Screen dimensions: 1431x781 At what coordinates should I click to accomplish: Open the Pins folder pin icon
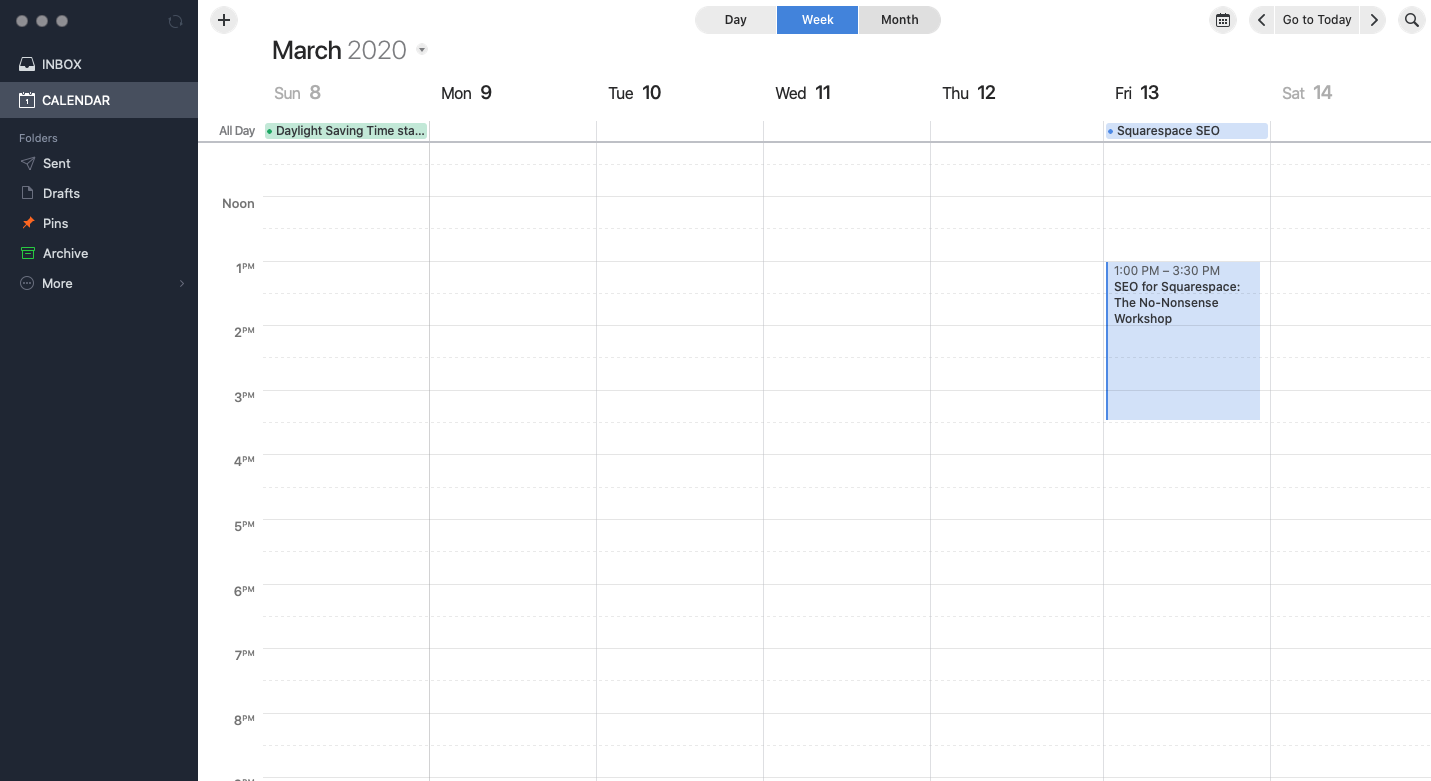(27, 223)
